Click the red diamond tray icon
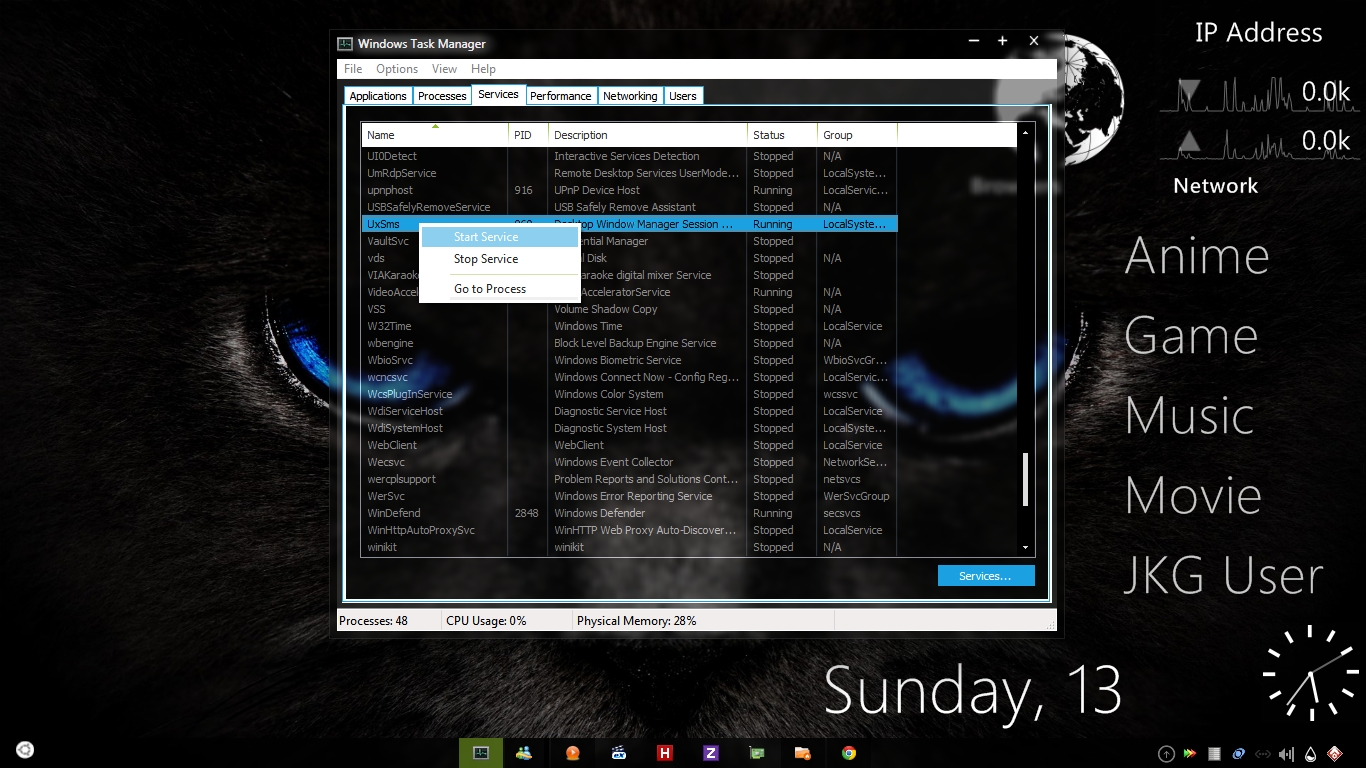This screenshot has width=1366, height=768. [1334, 754]
